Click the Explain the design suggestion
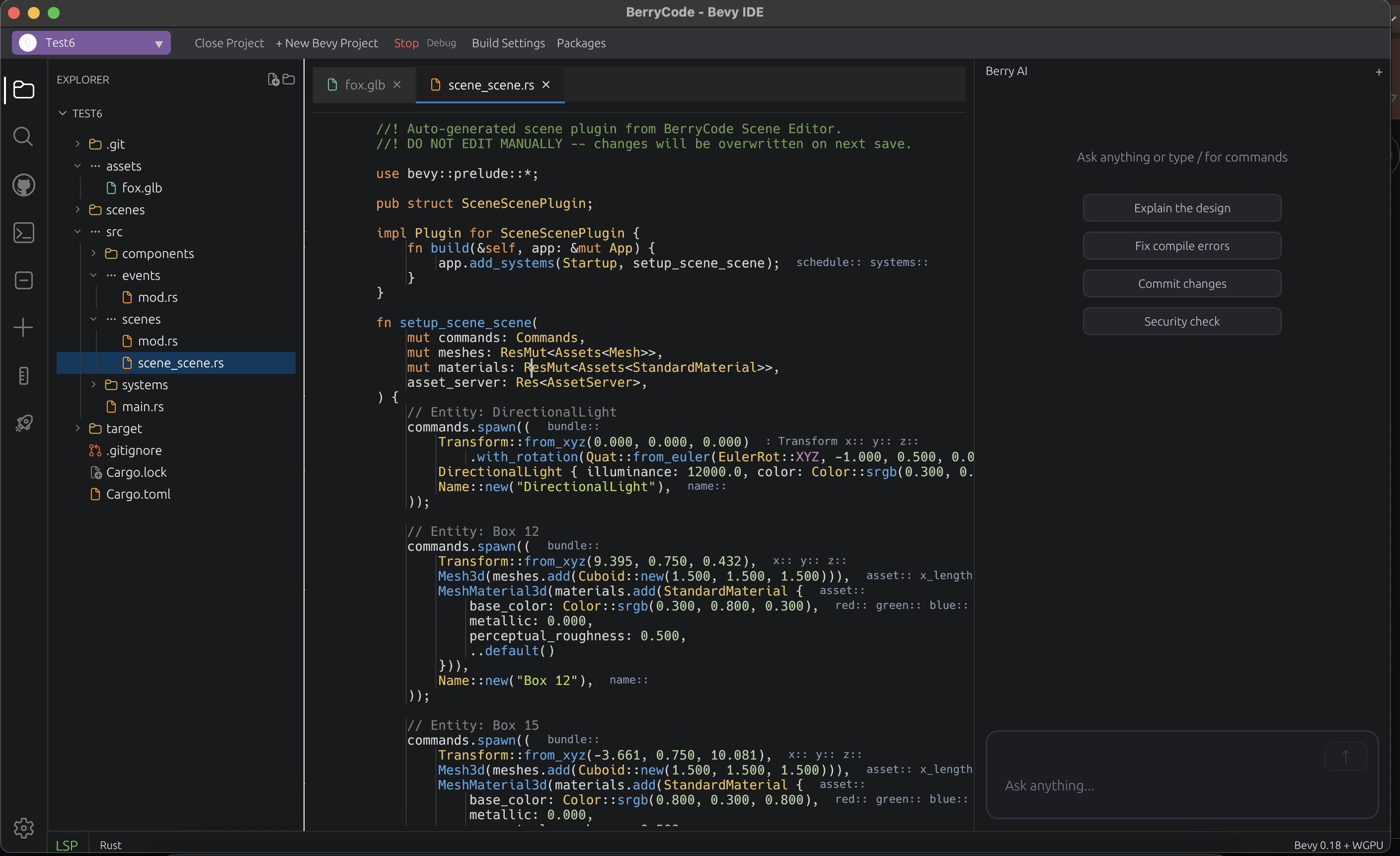1400x856 pixels. pos(1182,208)
